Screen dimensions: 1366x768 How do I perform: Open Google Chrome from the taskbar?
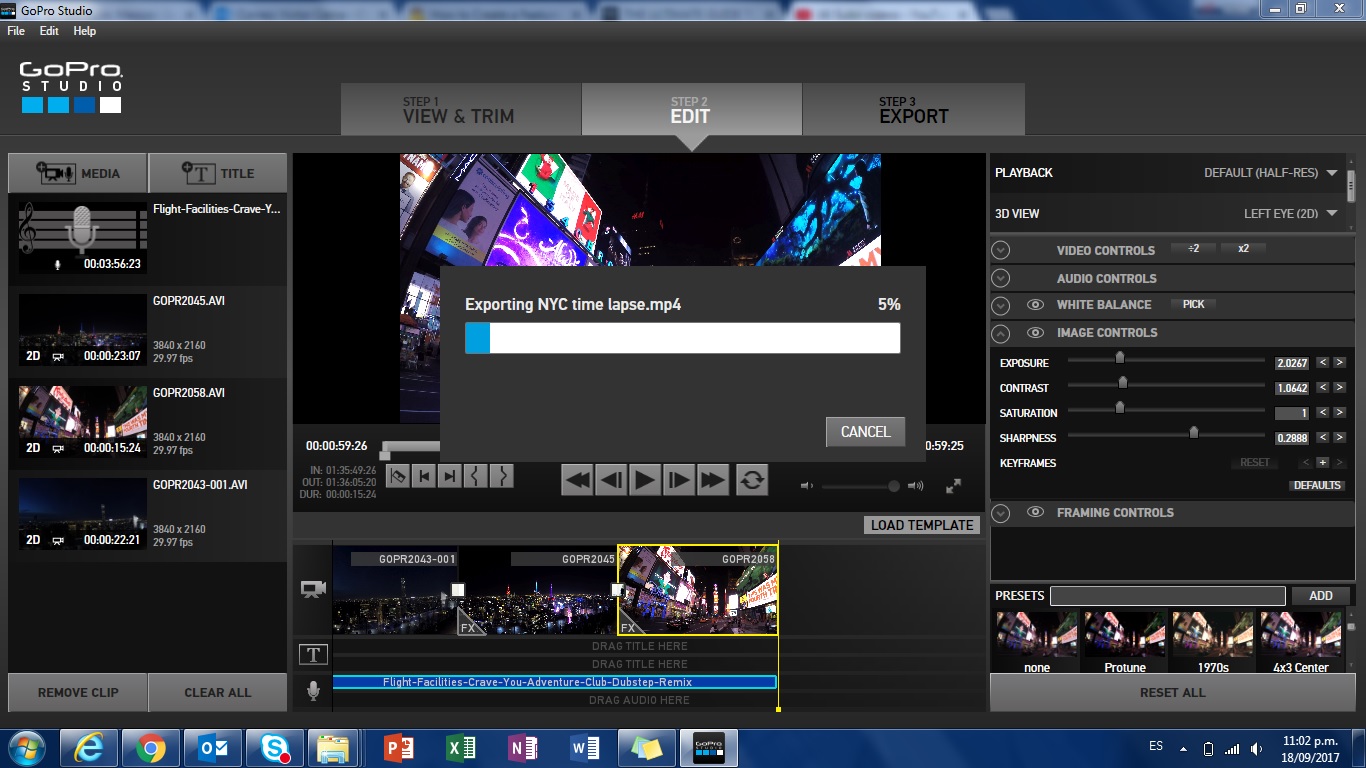pos(151,748)
